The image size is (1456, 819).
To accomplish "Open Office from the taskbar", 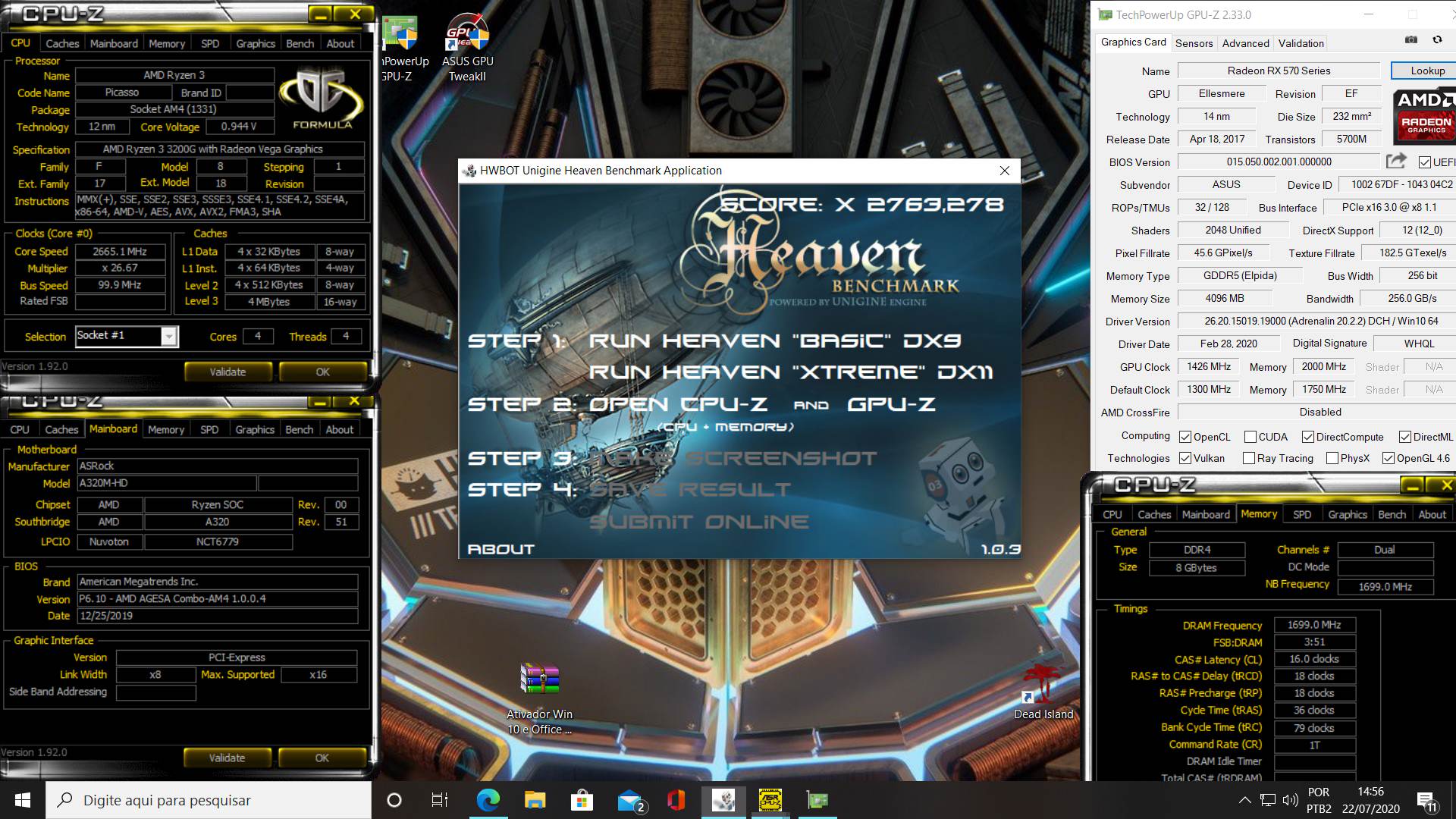I will (676, 800).
